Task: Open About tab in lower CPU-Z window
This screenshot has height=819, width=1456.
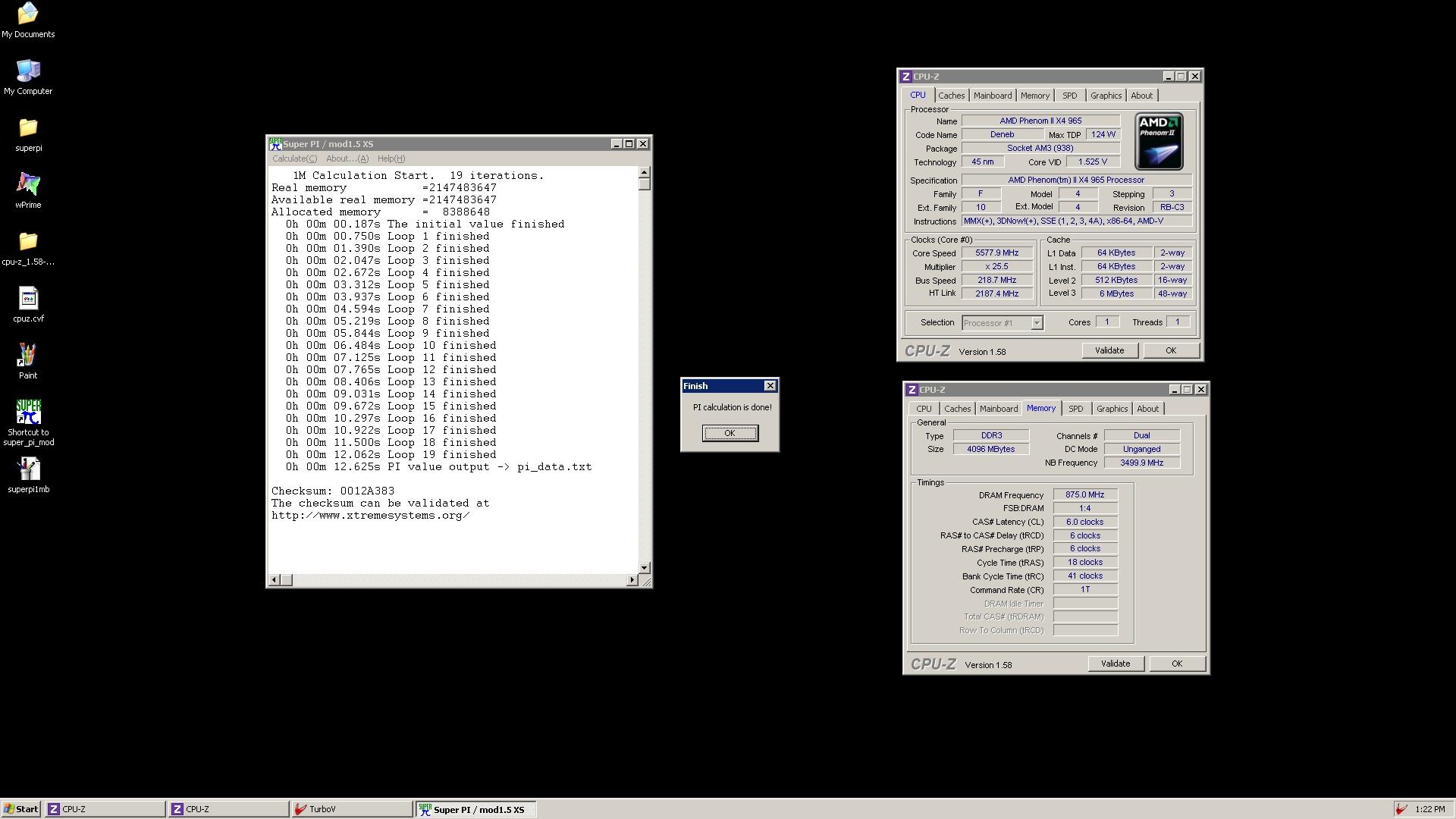Action: pyautogui.click(x=1147, y=409)
